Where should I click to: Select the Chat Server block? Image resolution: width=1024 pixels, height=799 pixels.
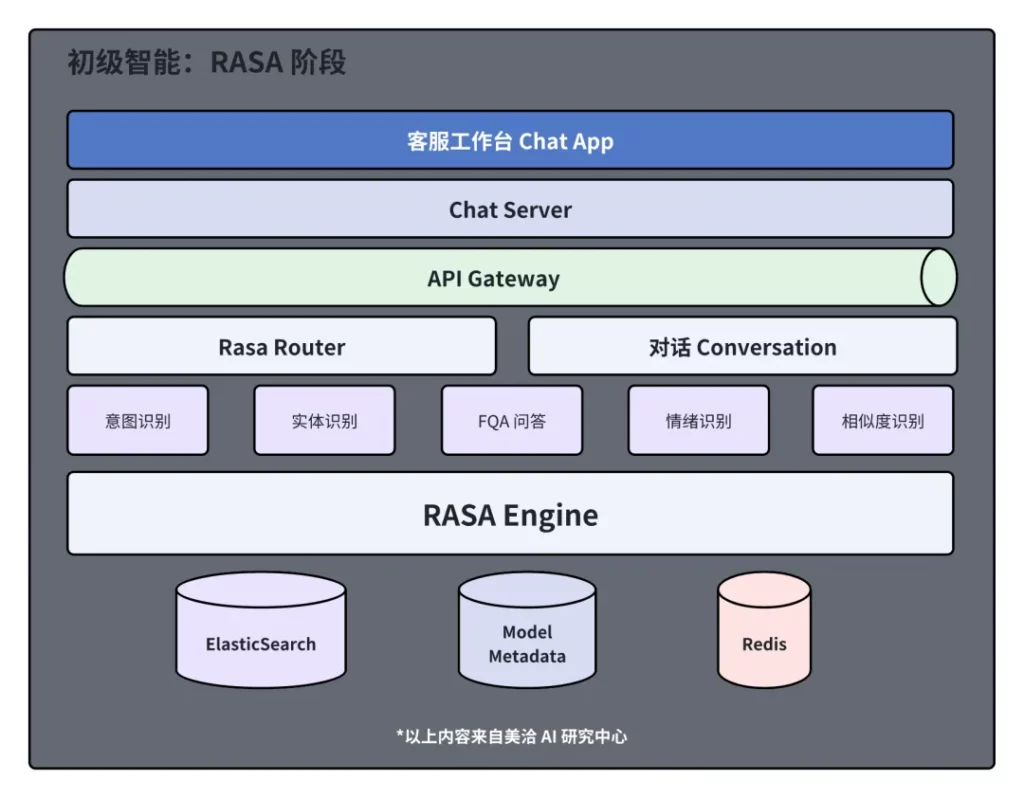click(x=510, y=209)
